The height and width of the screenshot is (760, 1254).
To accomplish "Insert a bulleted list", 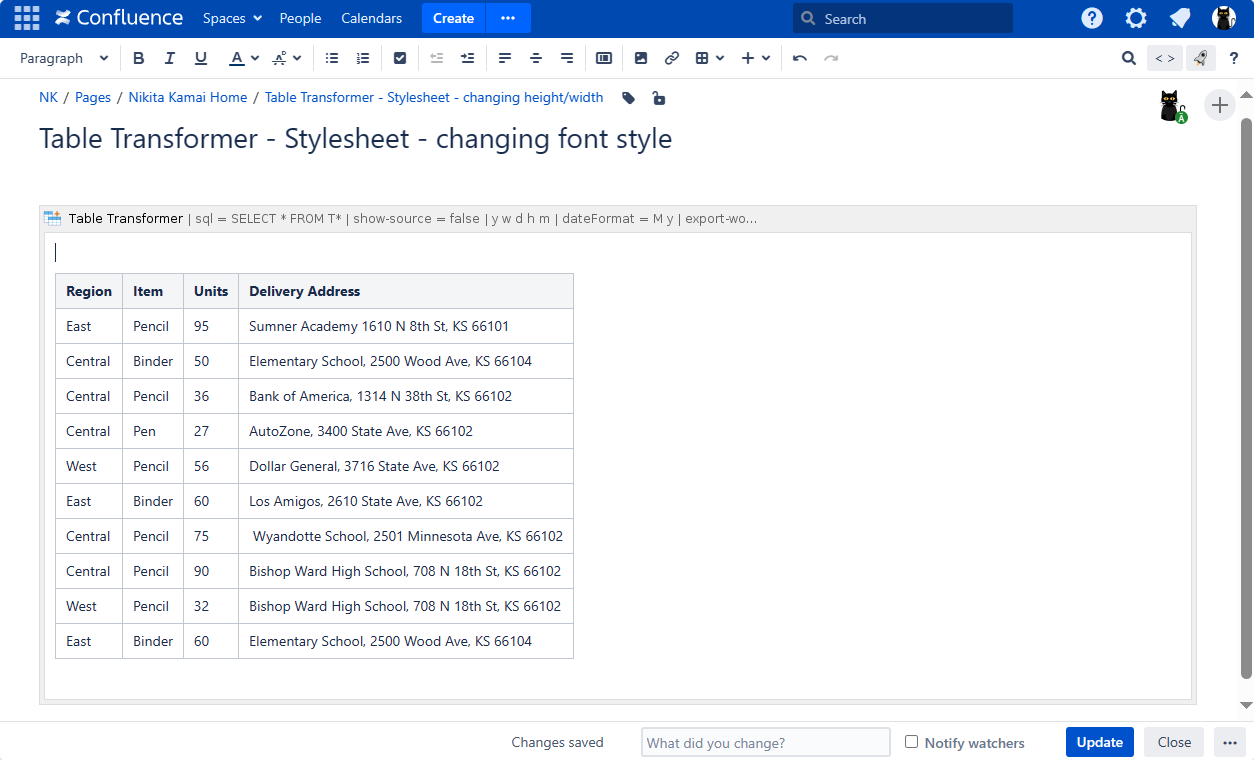I will [332, 58].
